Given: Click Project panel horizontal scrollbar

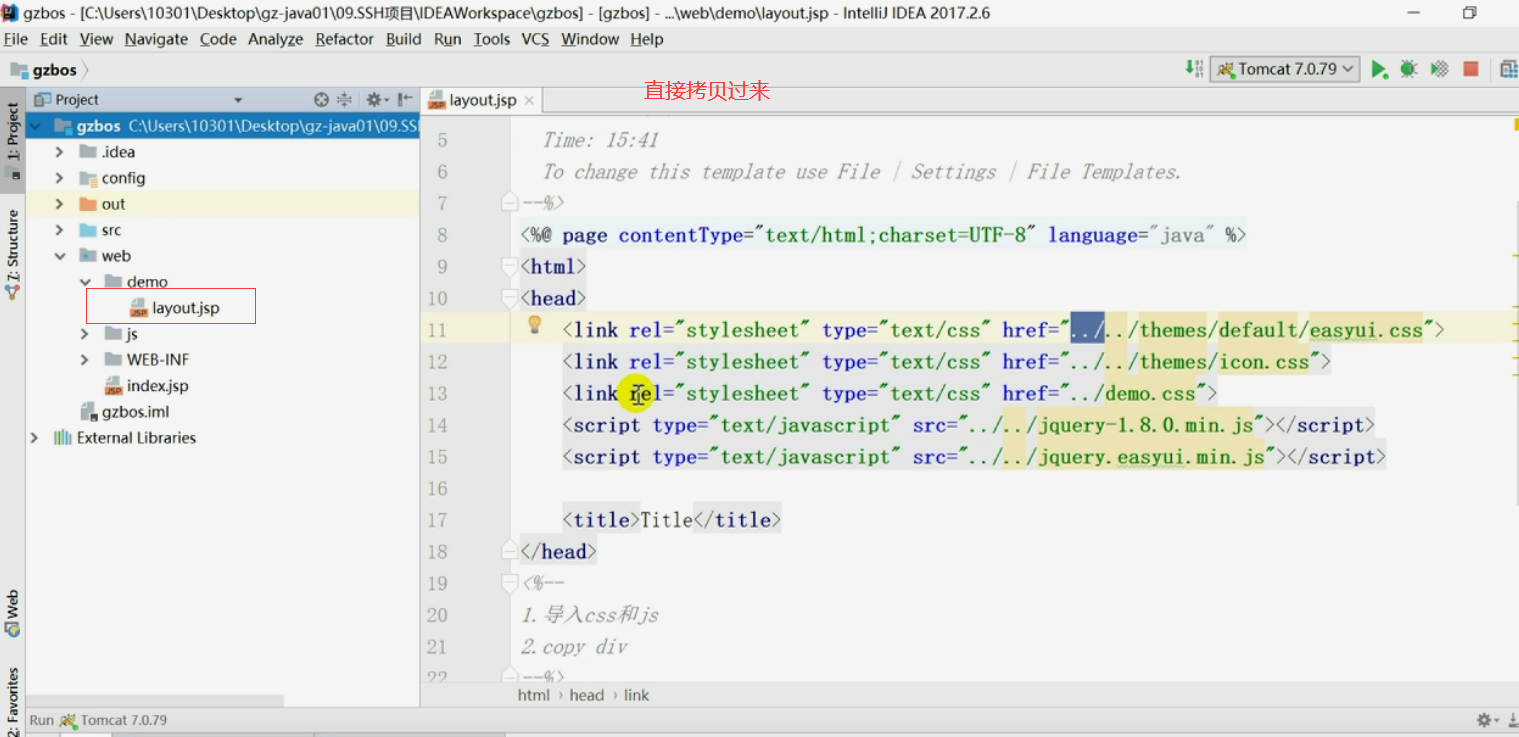Looking at the screenshot, I should (155, 701).
